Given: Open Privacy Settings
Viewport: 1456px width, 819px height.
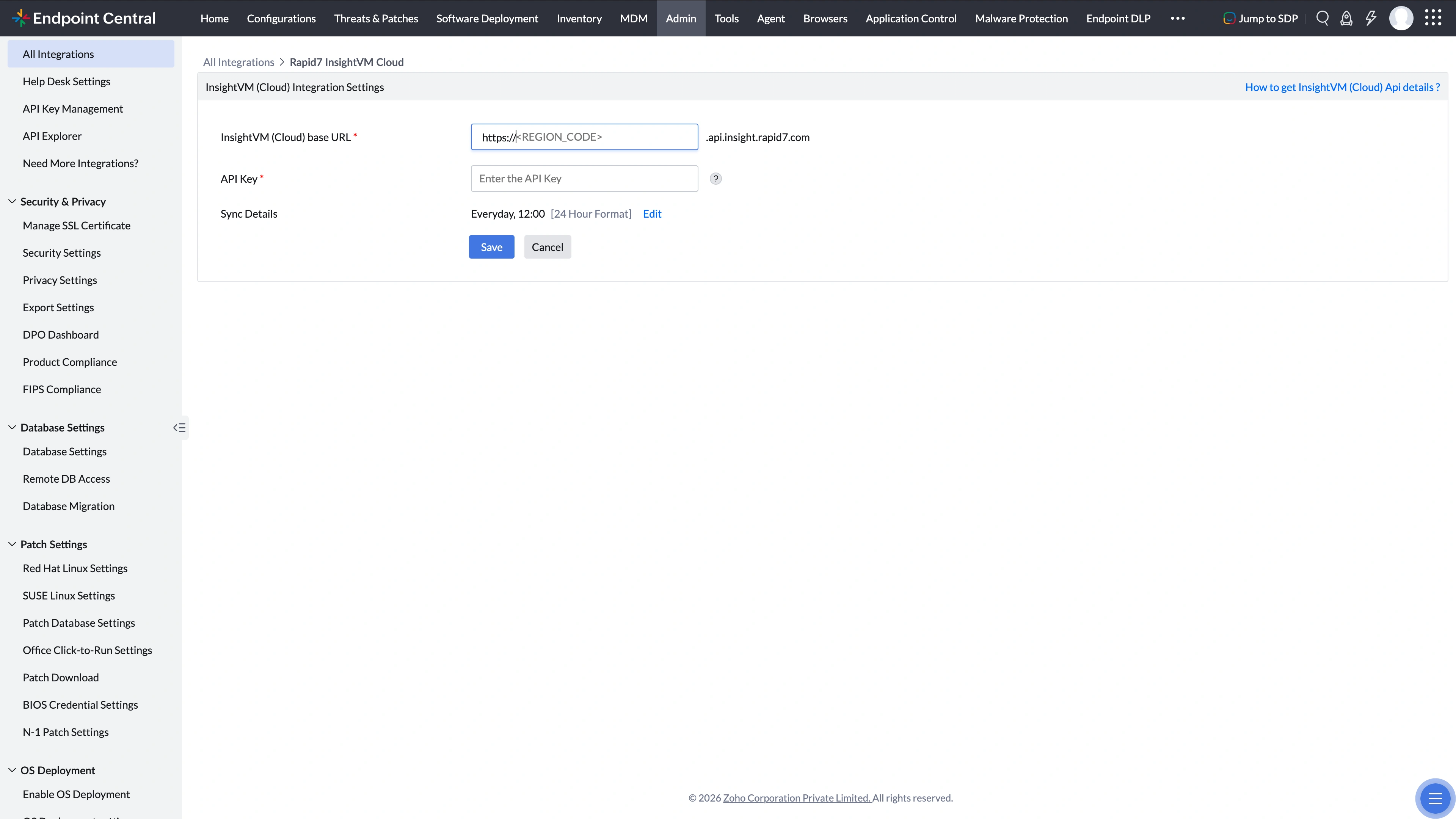Looking at the screenshot, I should (60, 280).
